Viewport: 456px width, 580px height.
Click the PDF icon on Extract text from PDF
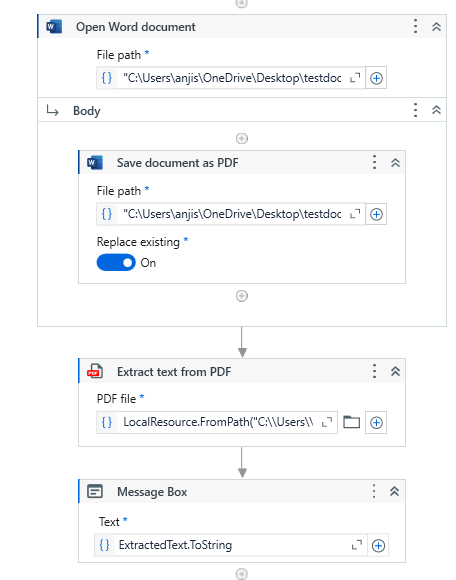95,371
